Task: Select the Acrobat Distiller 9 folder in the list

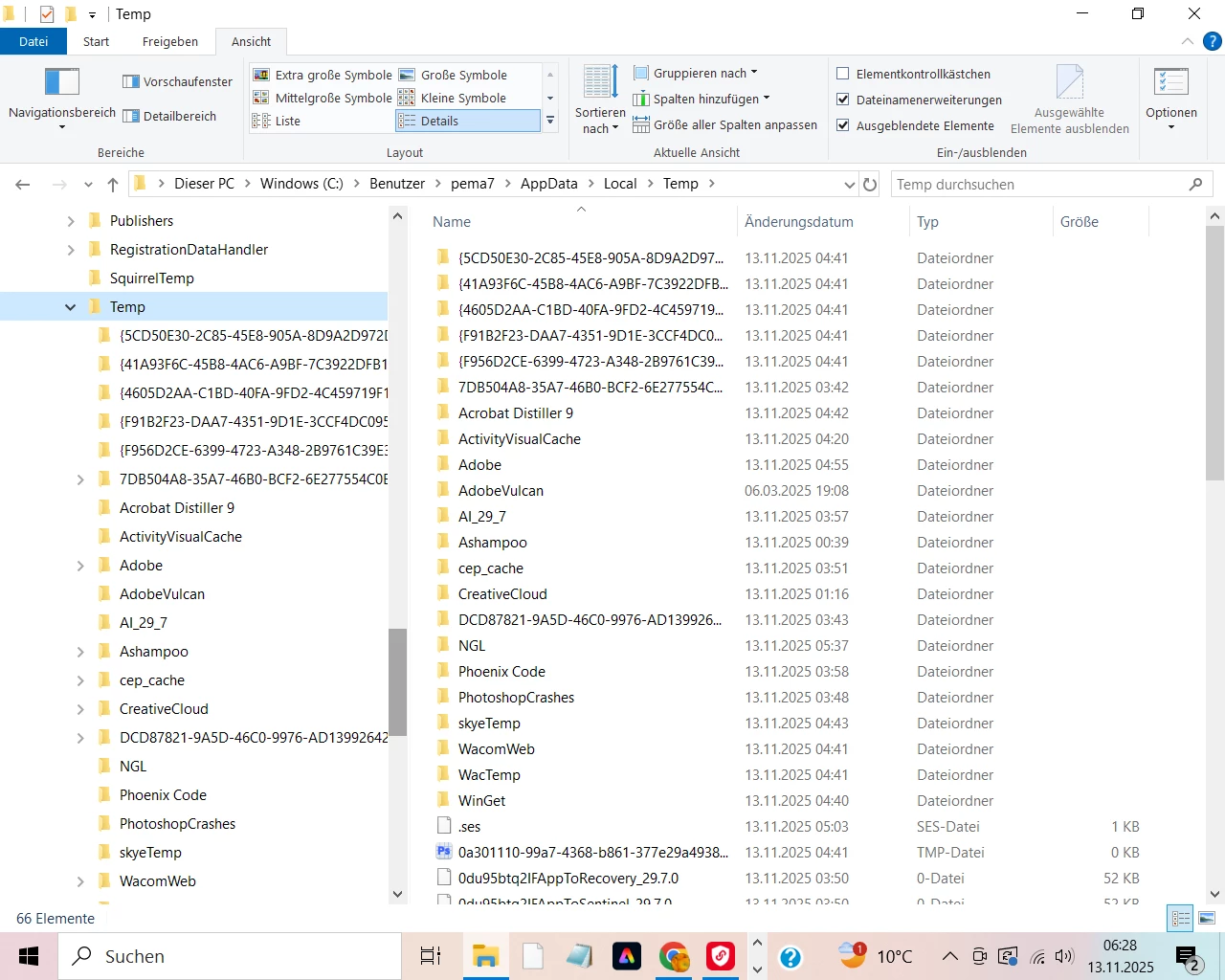Action: tap(515, 413)
